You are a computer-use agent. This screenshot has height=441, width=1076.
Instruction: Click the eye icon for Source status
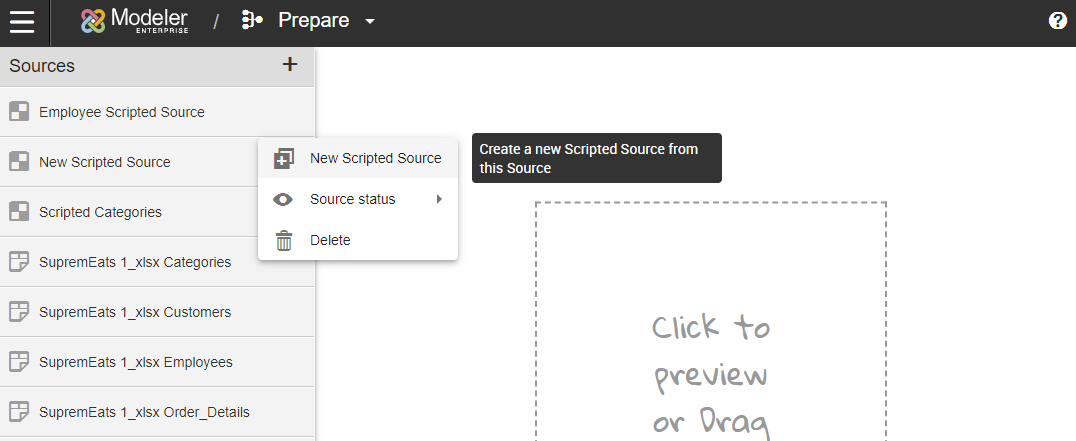pyautogui.click(x=284, y=200)
